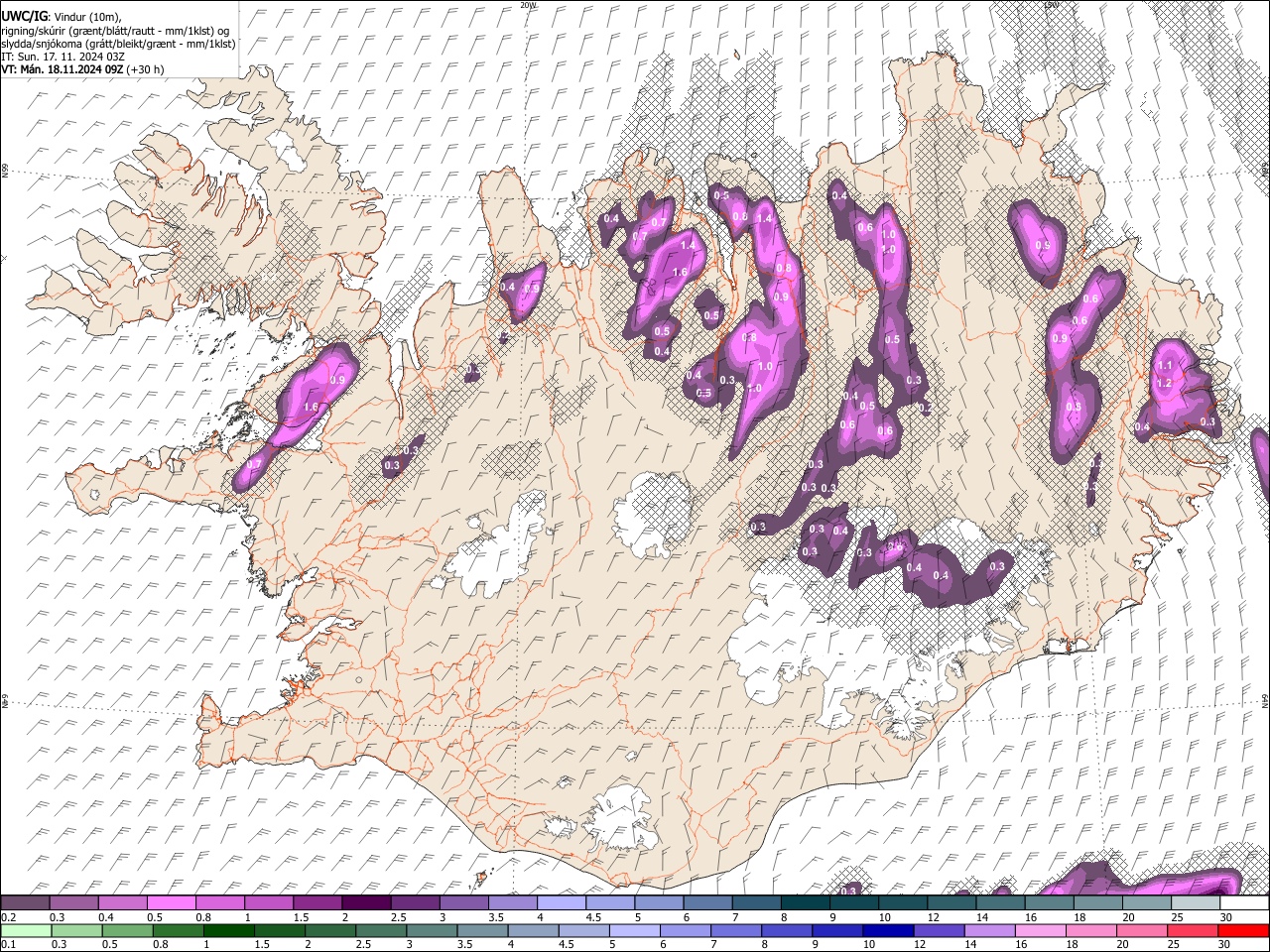Click the '1.2' snowfall value on the map
This screenshot has height=952, width=1270.
coord(1165,384)
